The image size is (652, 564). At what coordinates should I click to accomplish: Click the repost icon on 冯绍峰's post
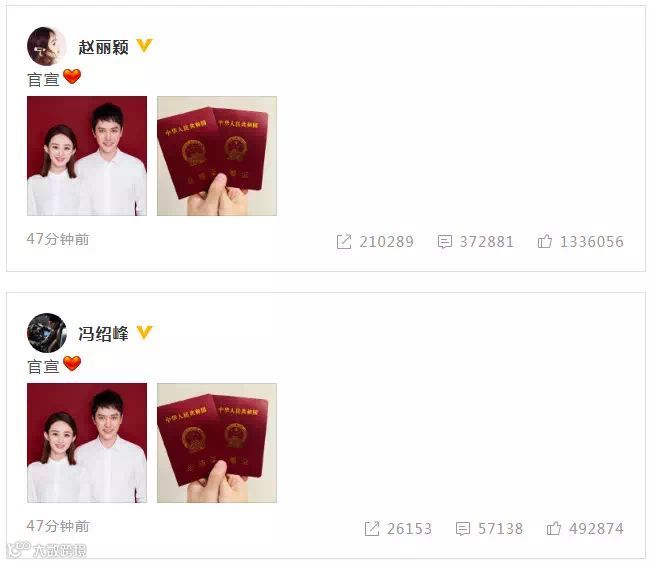(372, 529)
